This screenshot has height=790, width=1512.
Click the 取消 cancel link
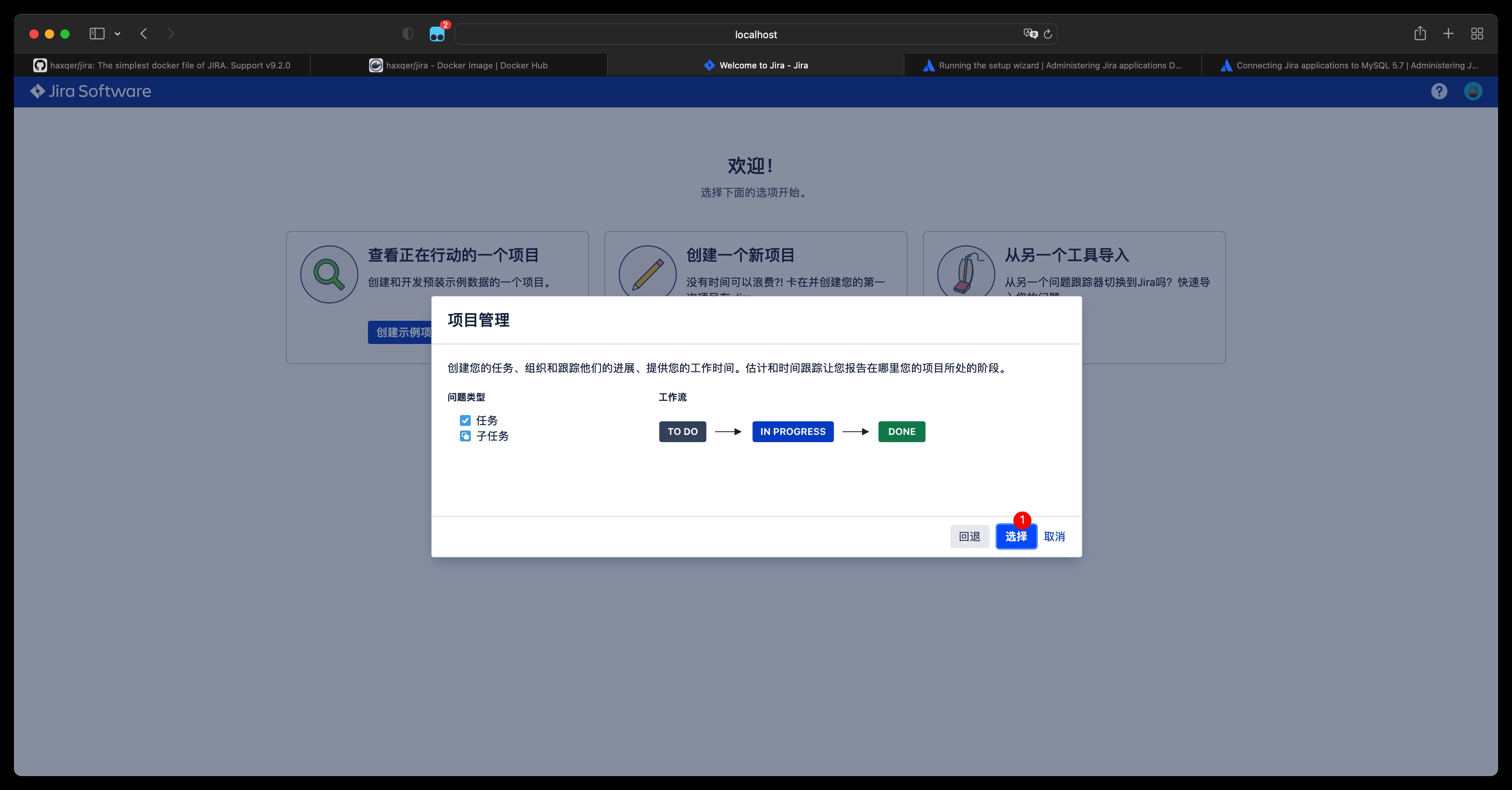pos(1054,536)
